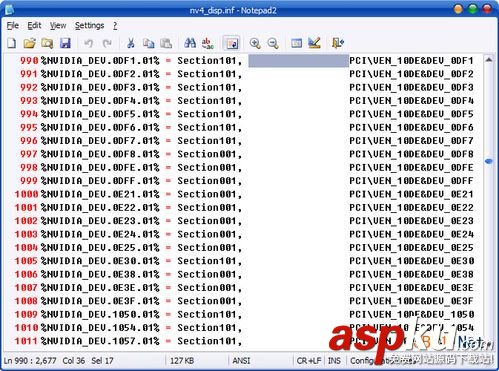
Task: Open the Replace text tool
Action: pos(208,43)
